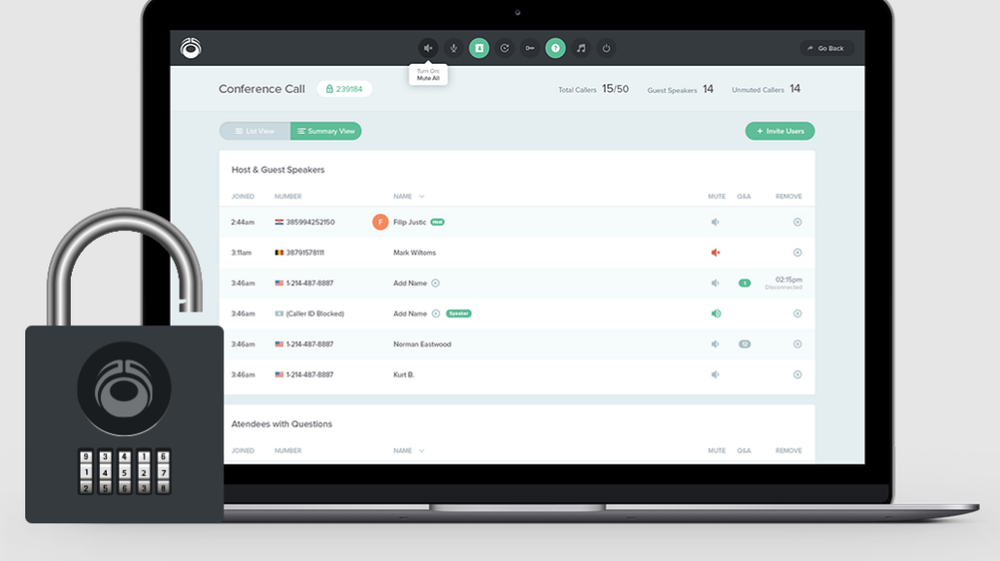Remove Filip Justic from the call
This screenshot has width=1000, height=561.
pos(797,222)
